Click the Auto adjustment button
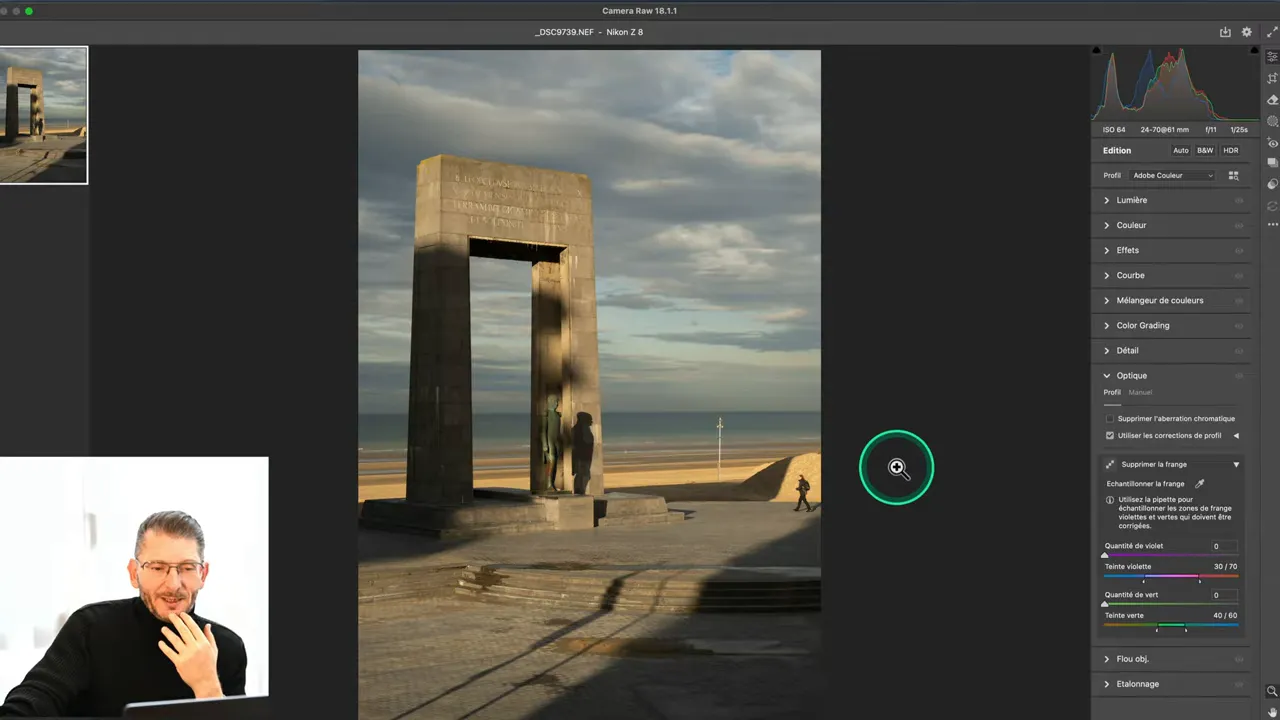1280x720 pixels. point(1181,150)
